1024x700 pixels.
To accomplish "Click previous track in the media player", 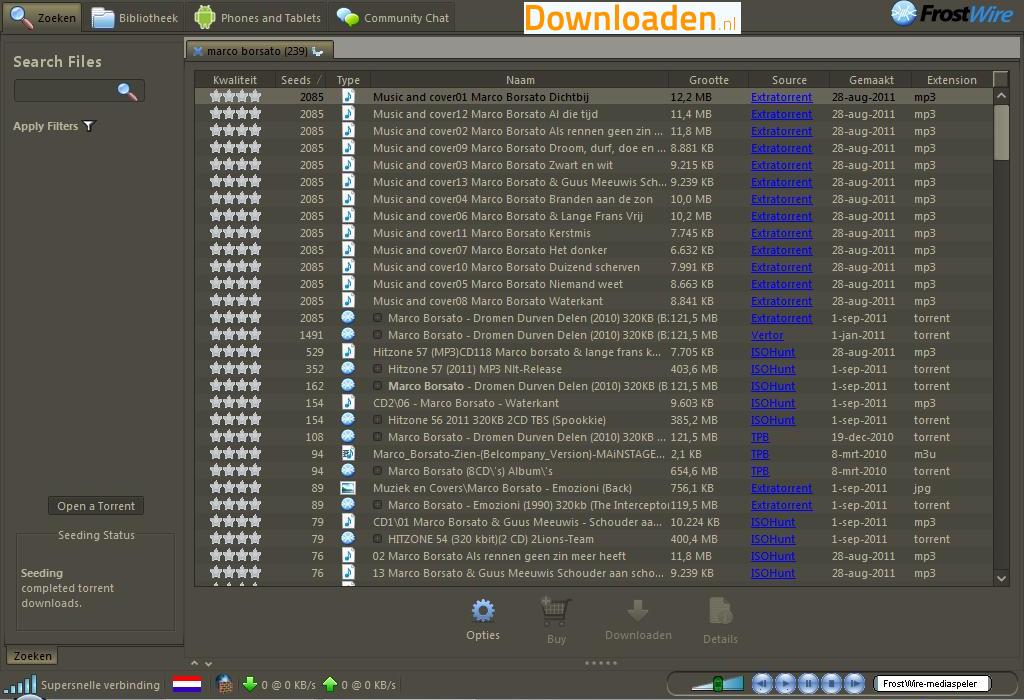I will coord(761,684).
